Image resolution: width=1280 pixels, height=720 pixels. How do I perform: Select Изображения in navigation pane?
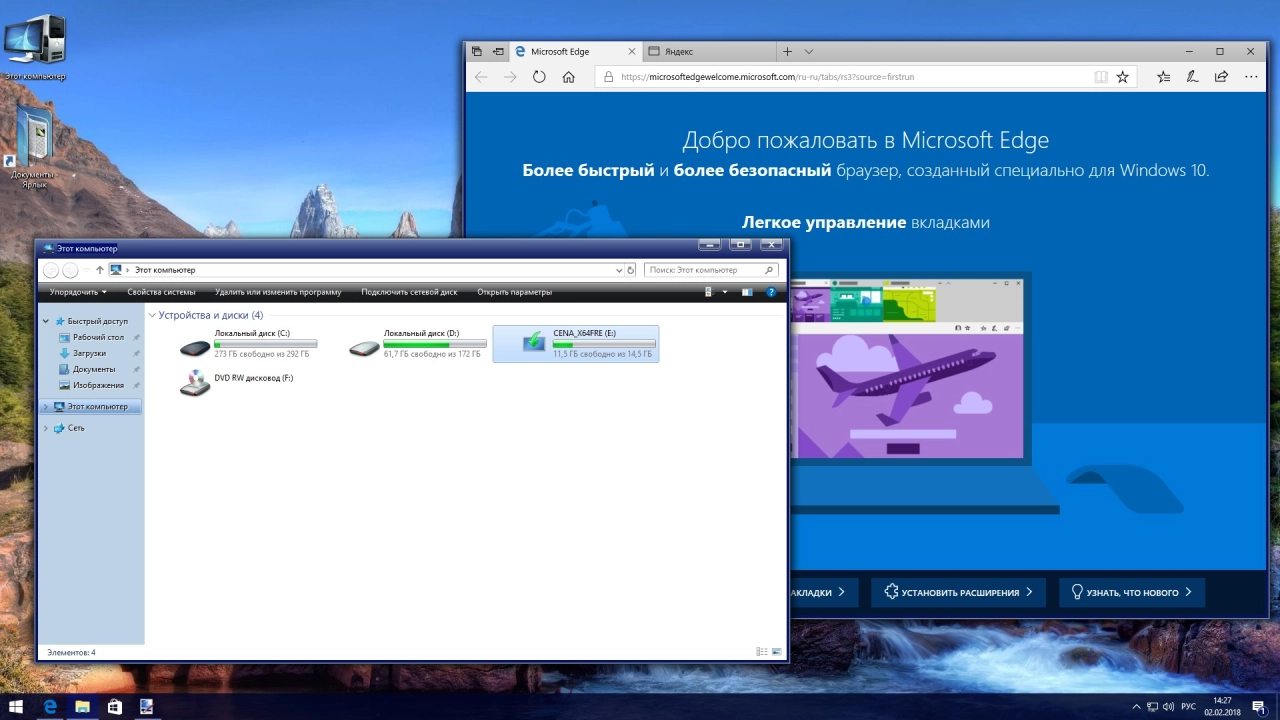click(x=98, y=385)
